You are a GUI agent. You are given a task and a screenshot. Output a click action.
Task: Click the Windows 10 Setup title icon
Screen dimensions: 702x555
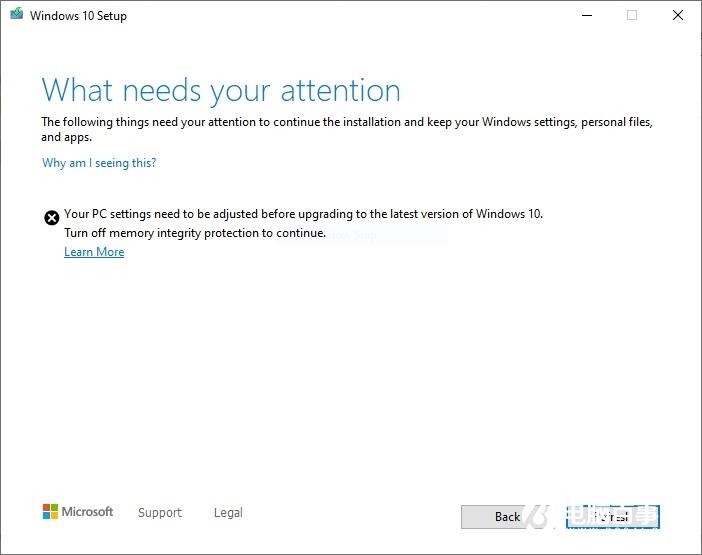pyautogui.click(x=17, y=14)
